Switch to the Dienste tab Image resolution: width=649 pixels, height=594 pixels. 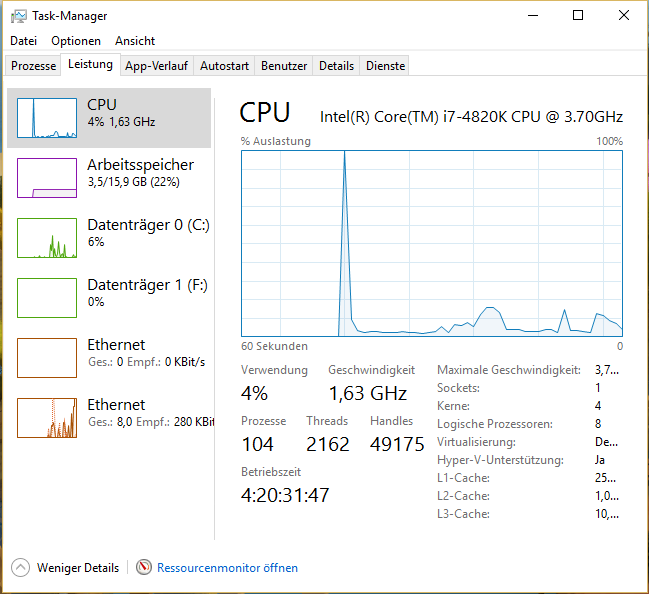click(385, 66)
